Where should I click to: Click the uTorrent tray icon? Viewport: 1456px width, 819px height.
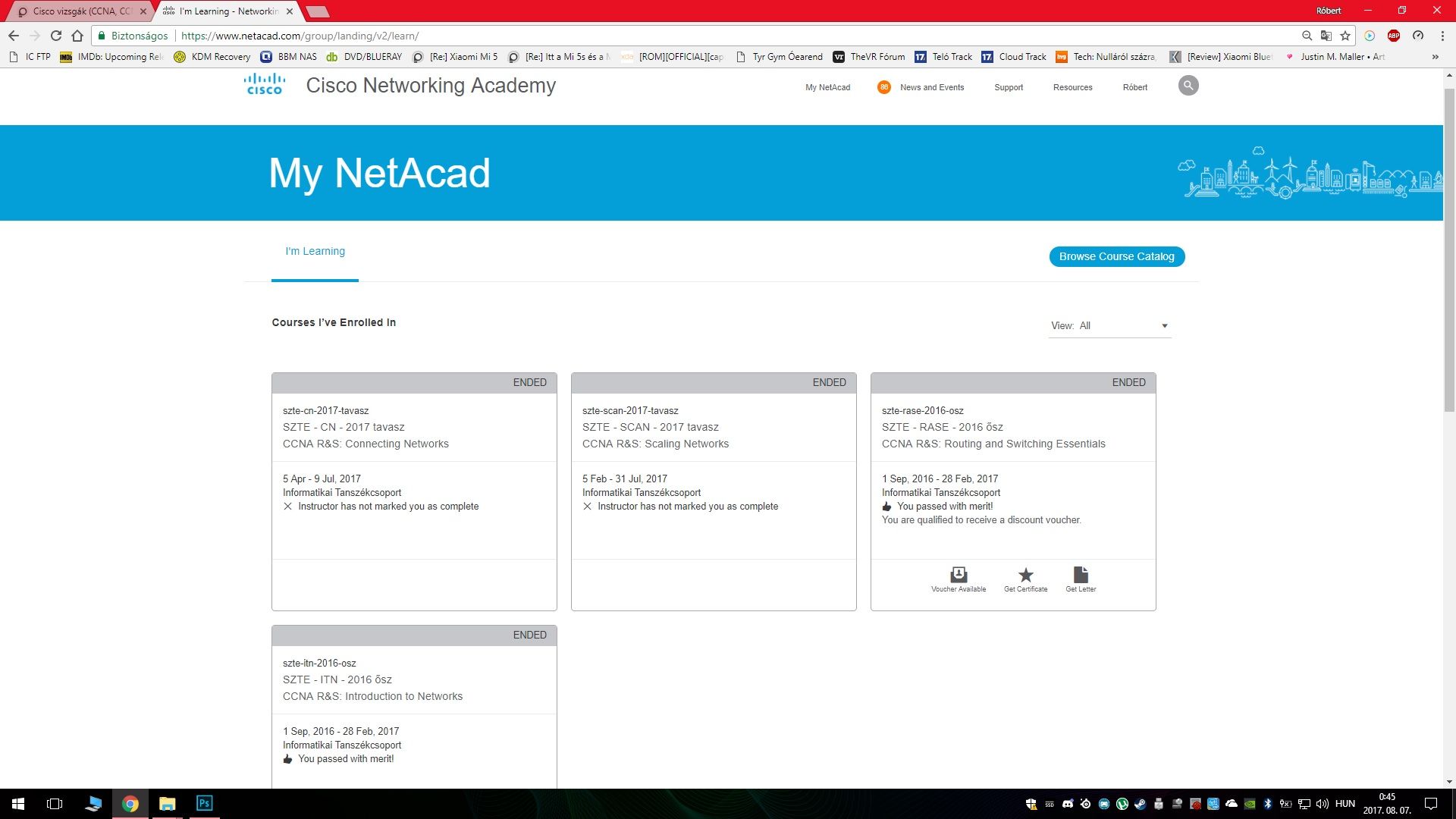point(1122,804)
